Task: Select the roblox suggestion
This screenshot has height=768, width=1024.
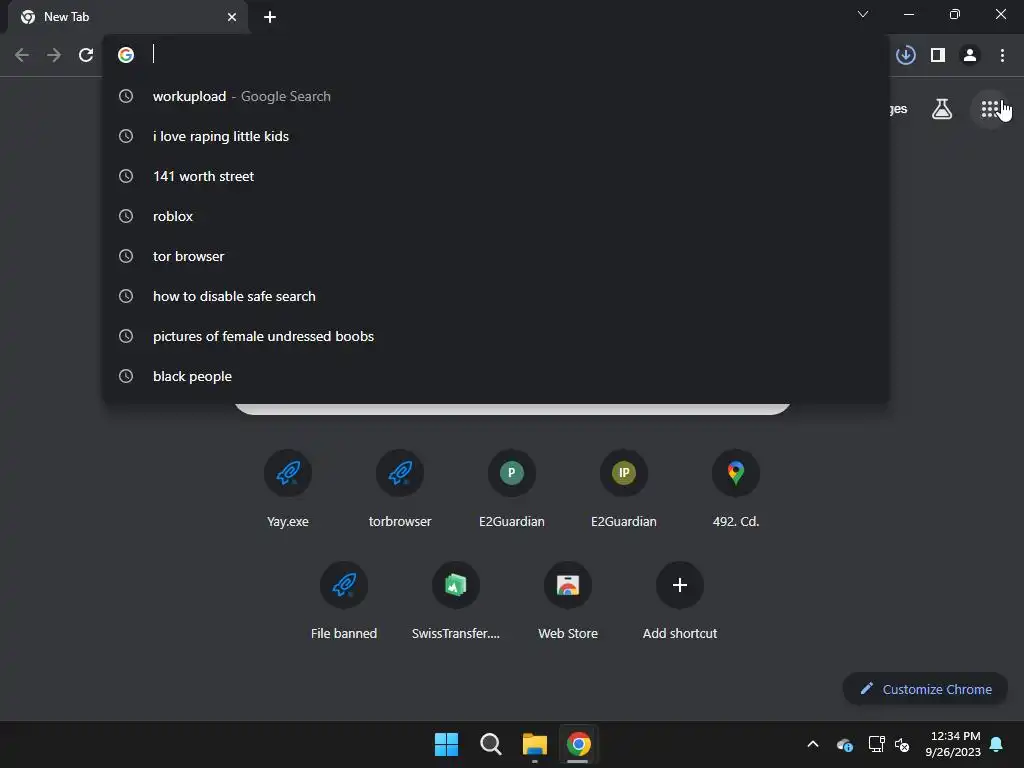Action: (496, 216)
